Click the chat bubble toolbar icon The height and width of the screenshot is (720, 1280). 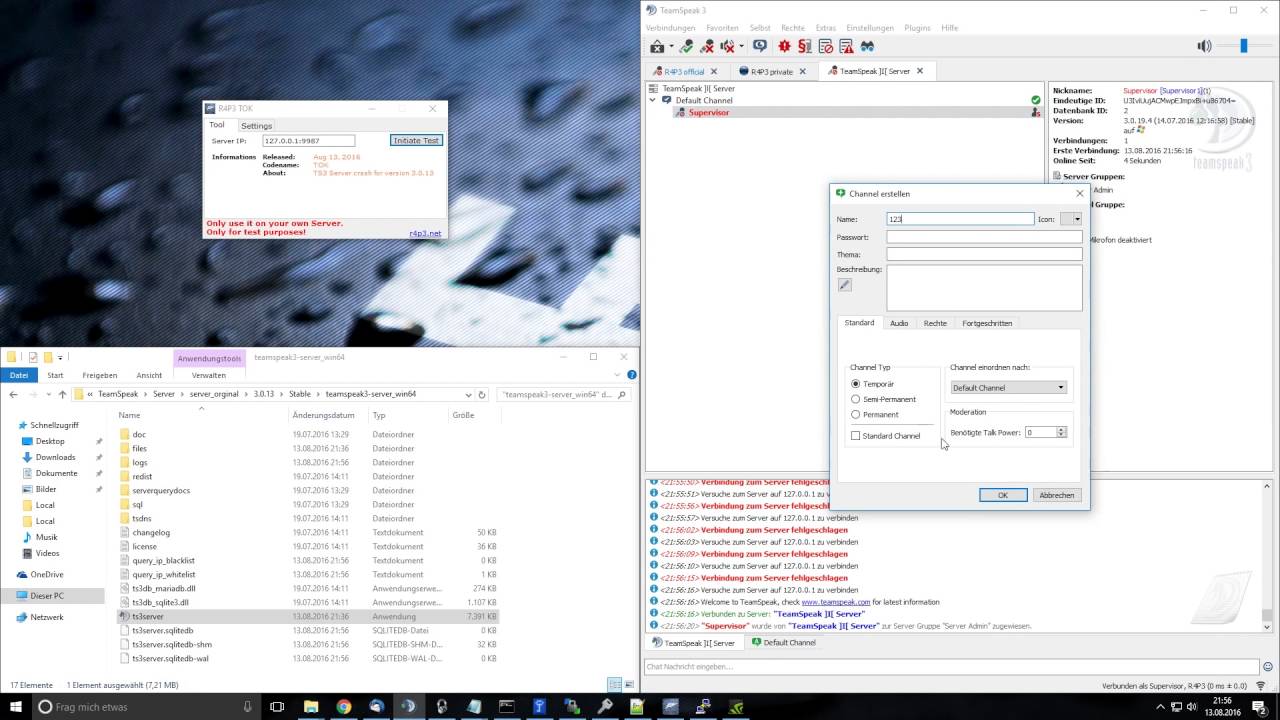(x=760, y=46)
